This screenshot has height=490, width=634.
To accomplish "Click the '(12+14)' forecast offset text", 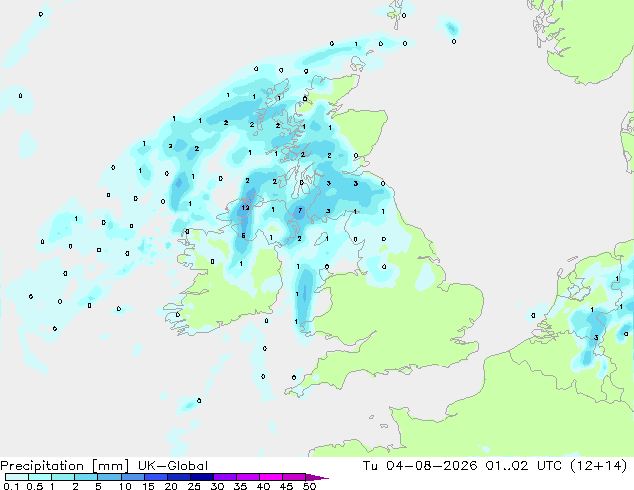I will coord(598,466).
